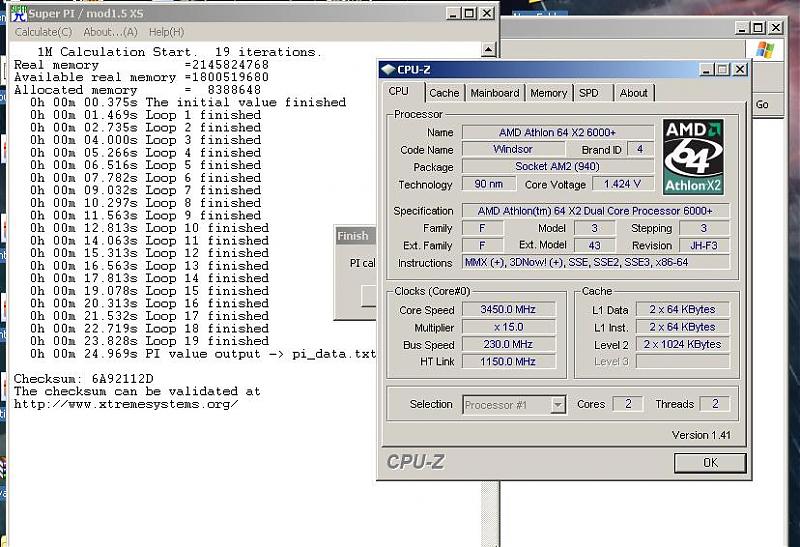800x547 pixels.
Task: Click the Bus Speed value 230.0 MHz
Action: point(508,344)
